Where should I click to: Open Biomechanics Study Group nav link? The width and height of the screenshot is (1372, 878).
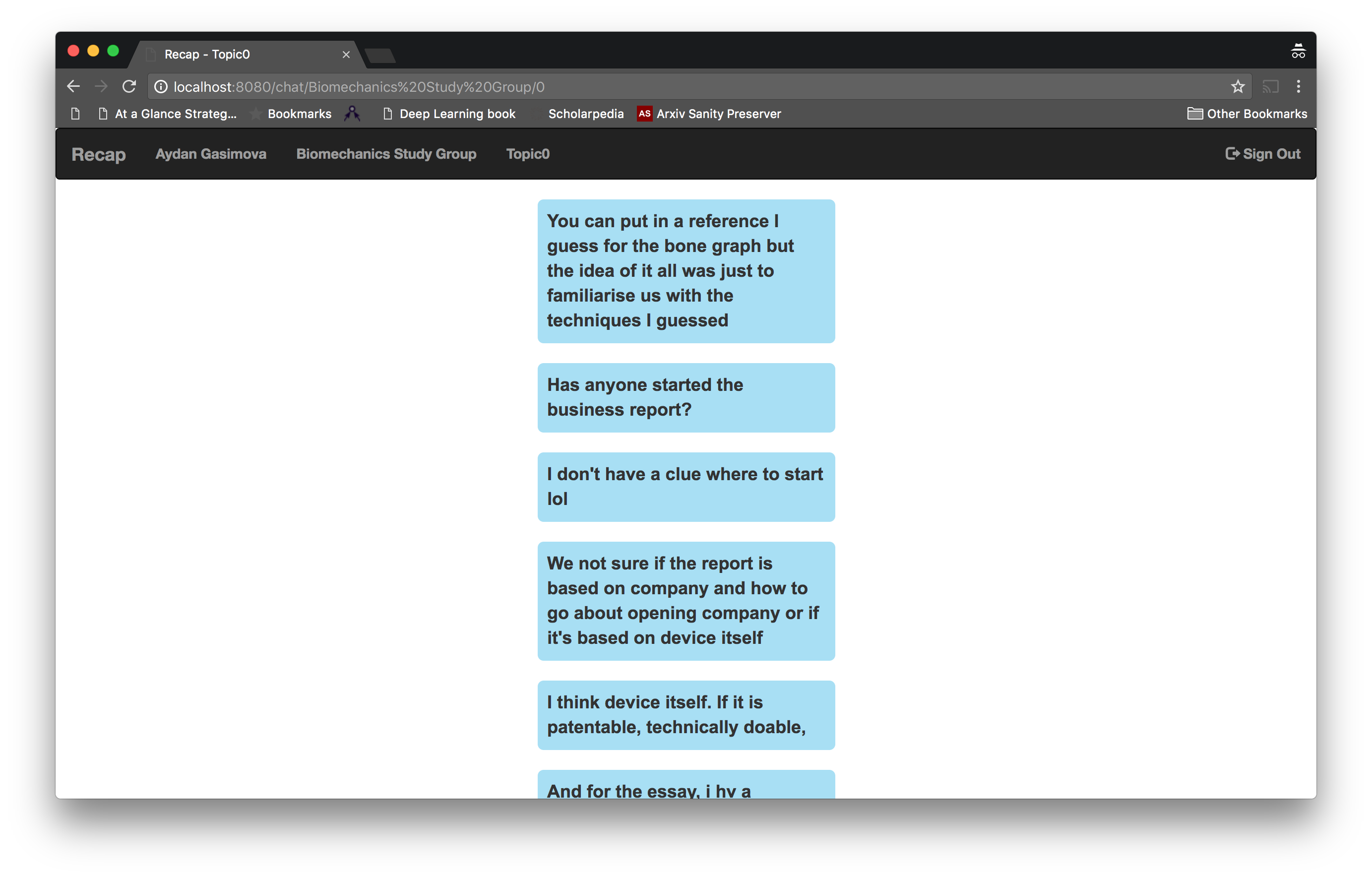(x=386, y=154)
